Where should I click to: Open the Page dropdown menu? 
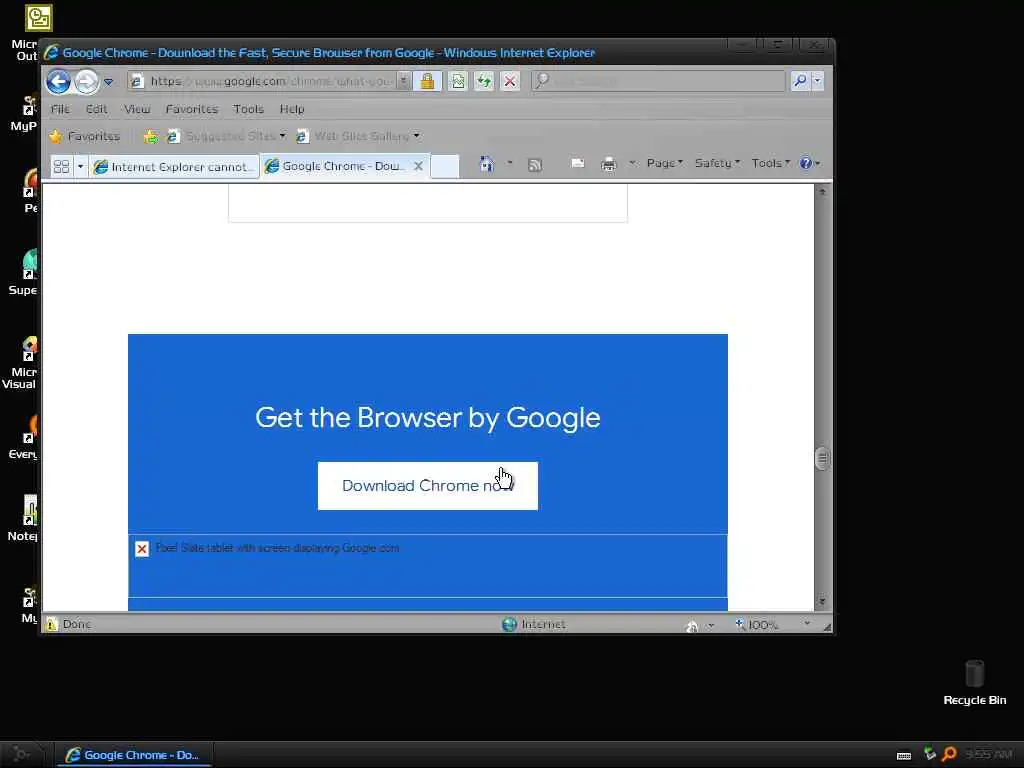point(664,163)
